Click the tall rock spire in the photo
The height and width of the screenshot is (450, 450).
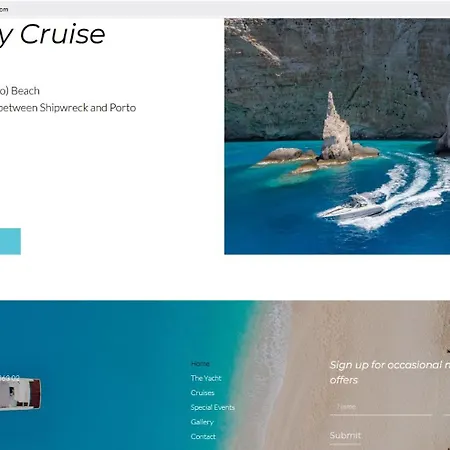pyautogui.click(x=336, y=127)
